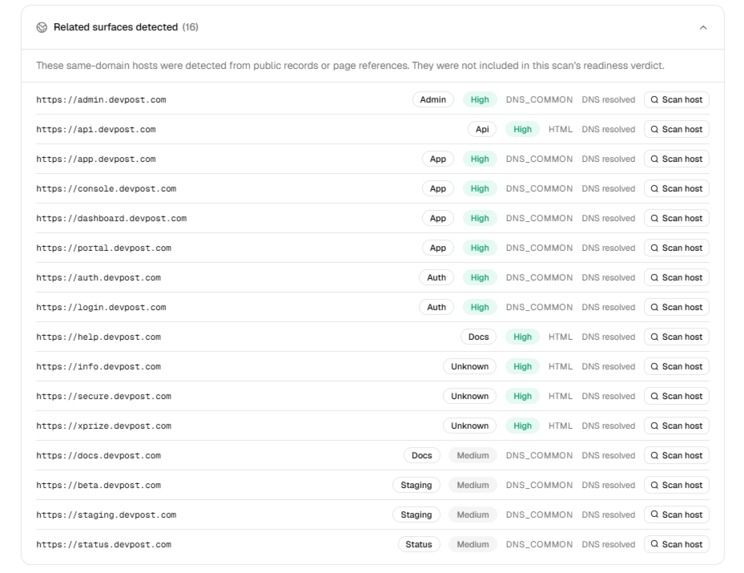The height and width of the screenshot is (573, 744).
Task: Click the Admin tag on the admin.devpost.com row
Action: pos(433,100)
